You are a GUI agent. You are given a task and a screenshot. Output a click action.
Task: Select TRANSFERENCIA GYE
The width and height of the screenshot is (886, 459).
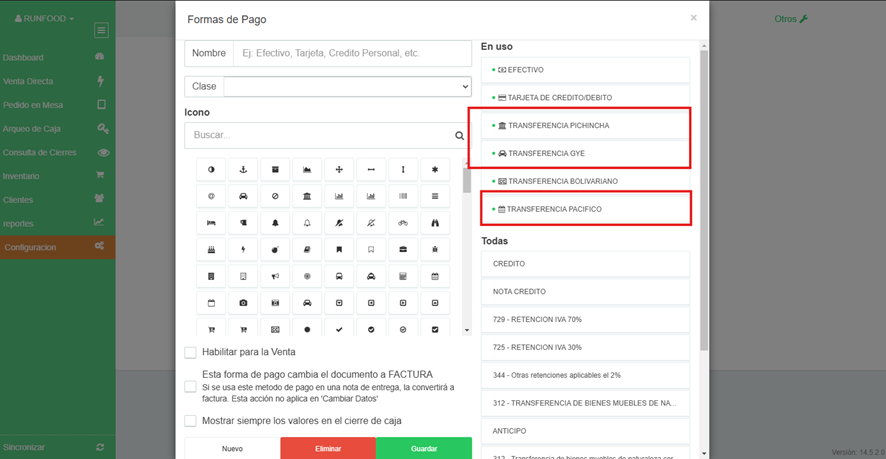pos(585,153)
